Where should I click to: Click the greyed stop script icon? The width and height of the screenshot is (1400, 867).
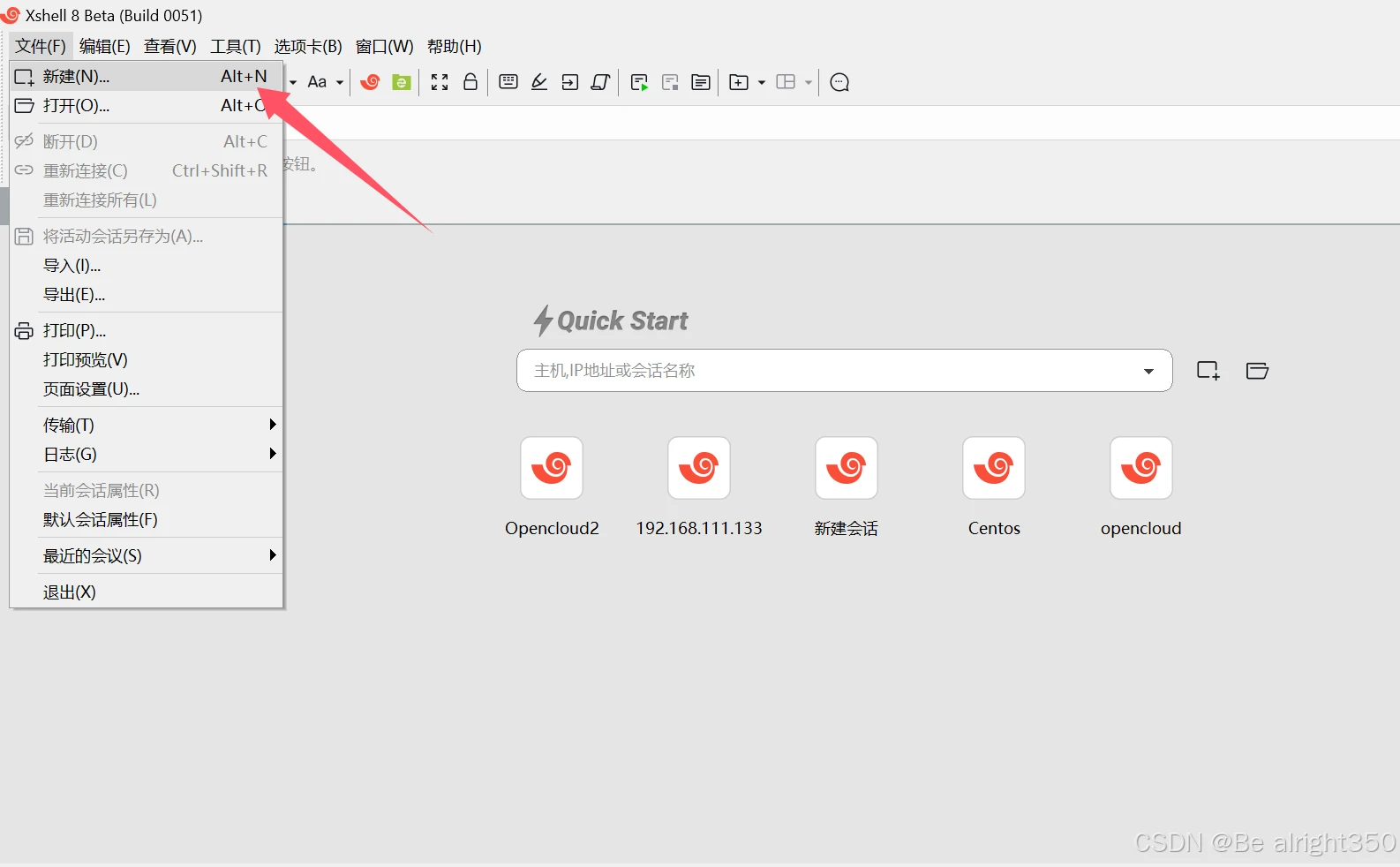(671, 83)
